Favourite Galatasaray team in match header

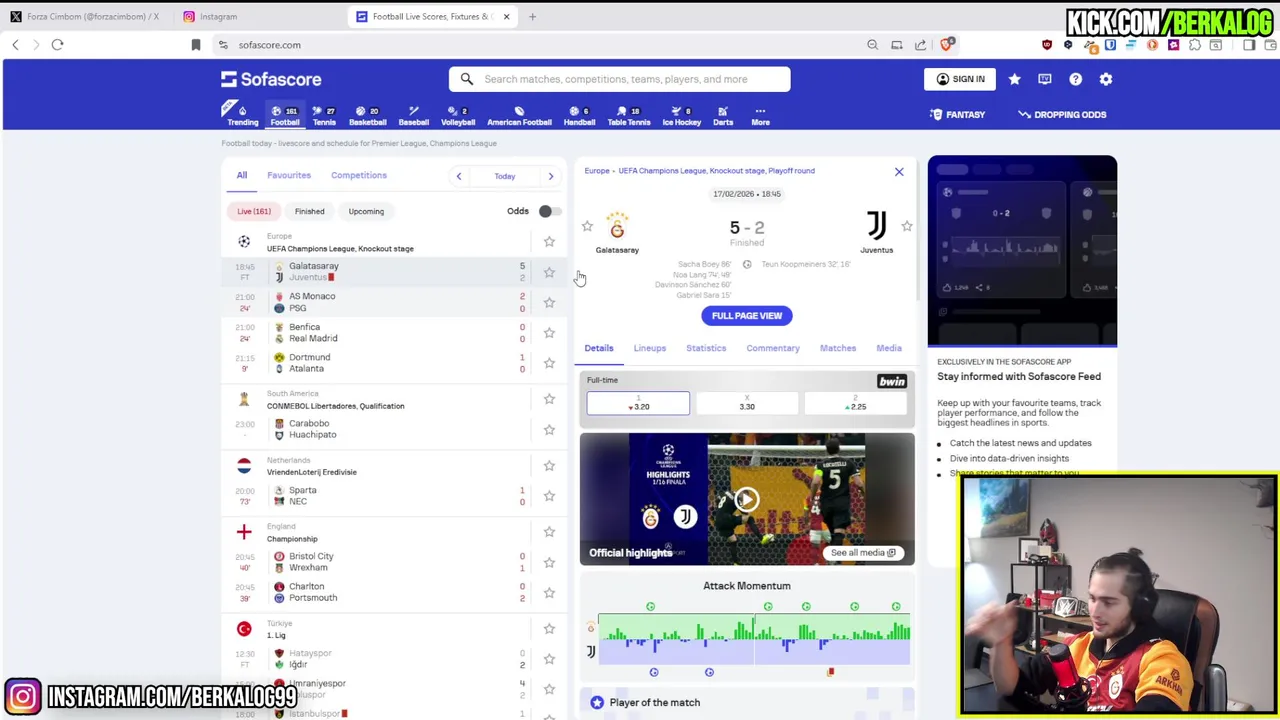[587, 227]
